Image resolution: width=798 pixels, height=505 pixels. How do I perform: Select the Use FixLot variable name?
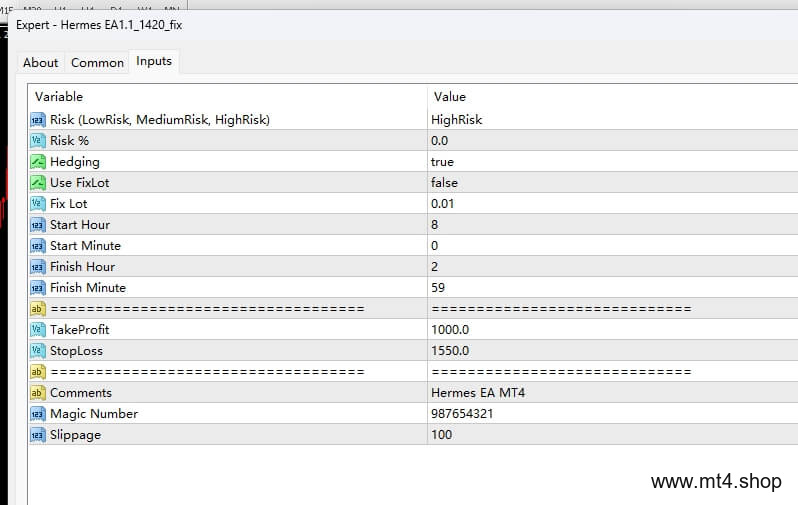(79, 183)
